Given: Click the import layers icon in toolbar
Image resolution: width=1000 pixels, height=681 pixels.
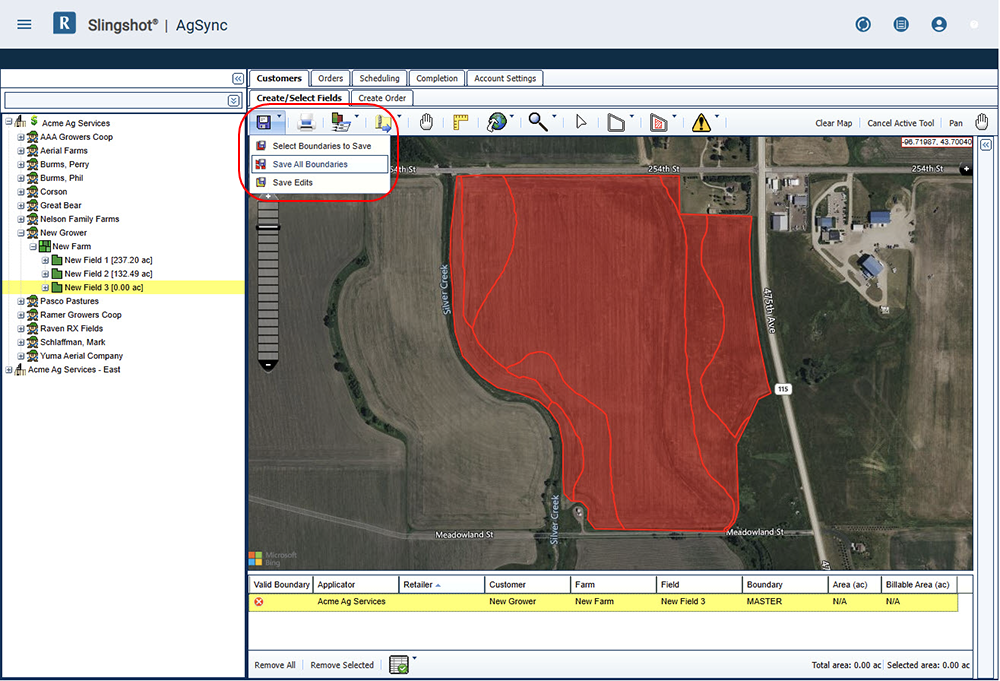Looking at the screenshot, I should [341, 122].
